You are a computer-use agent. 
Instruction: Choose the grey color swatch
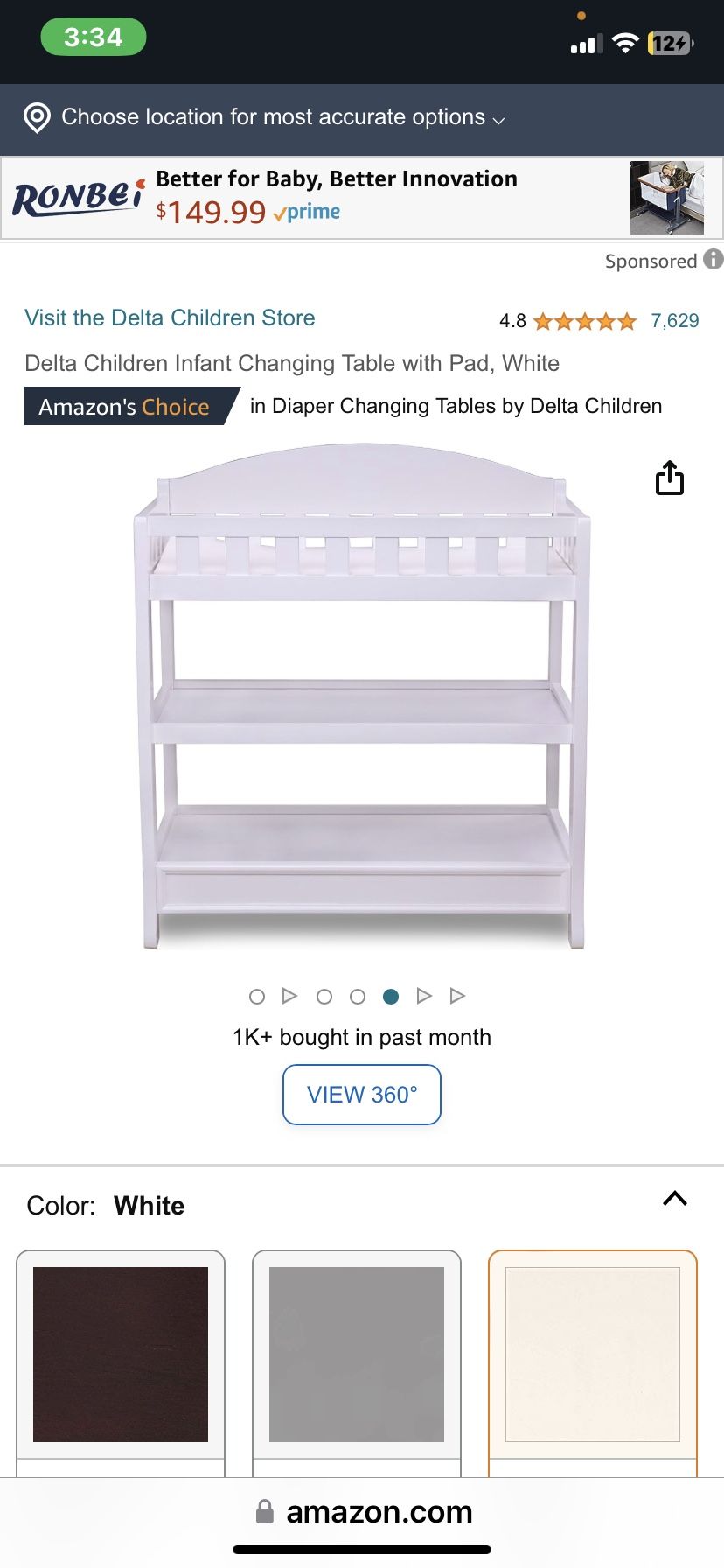point(357,1354)
